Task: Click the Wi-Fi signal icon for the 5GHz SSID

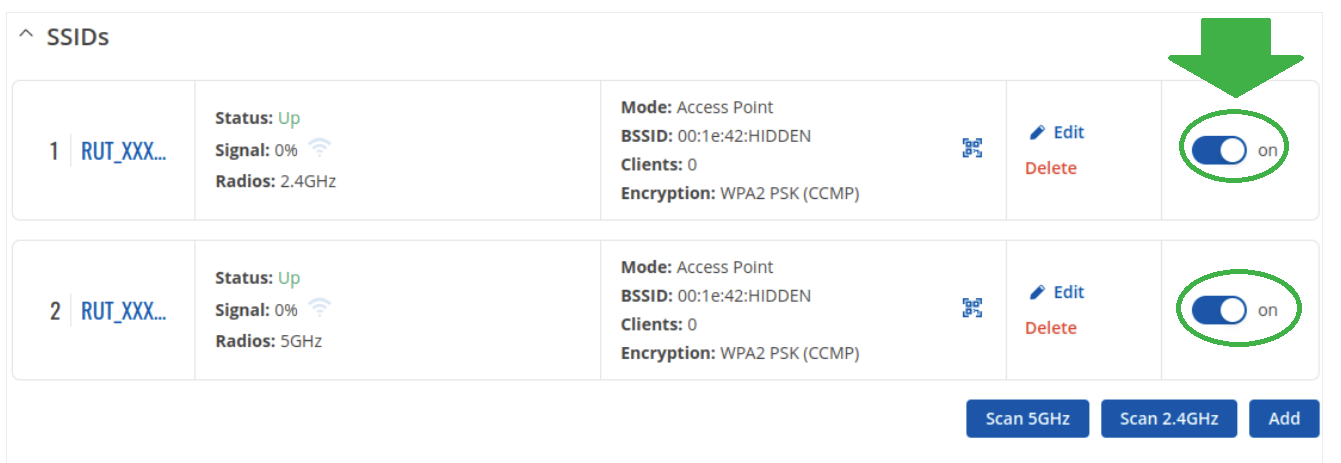Action: tap(320, 309)
